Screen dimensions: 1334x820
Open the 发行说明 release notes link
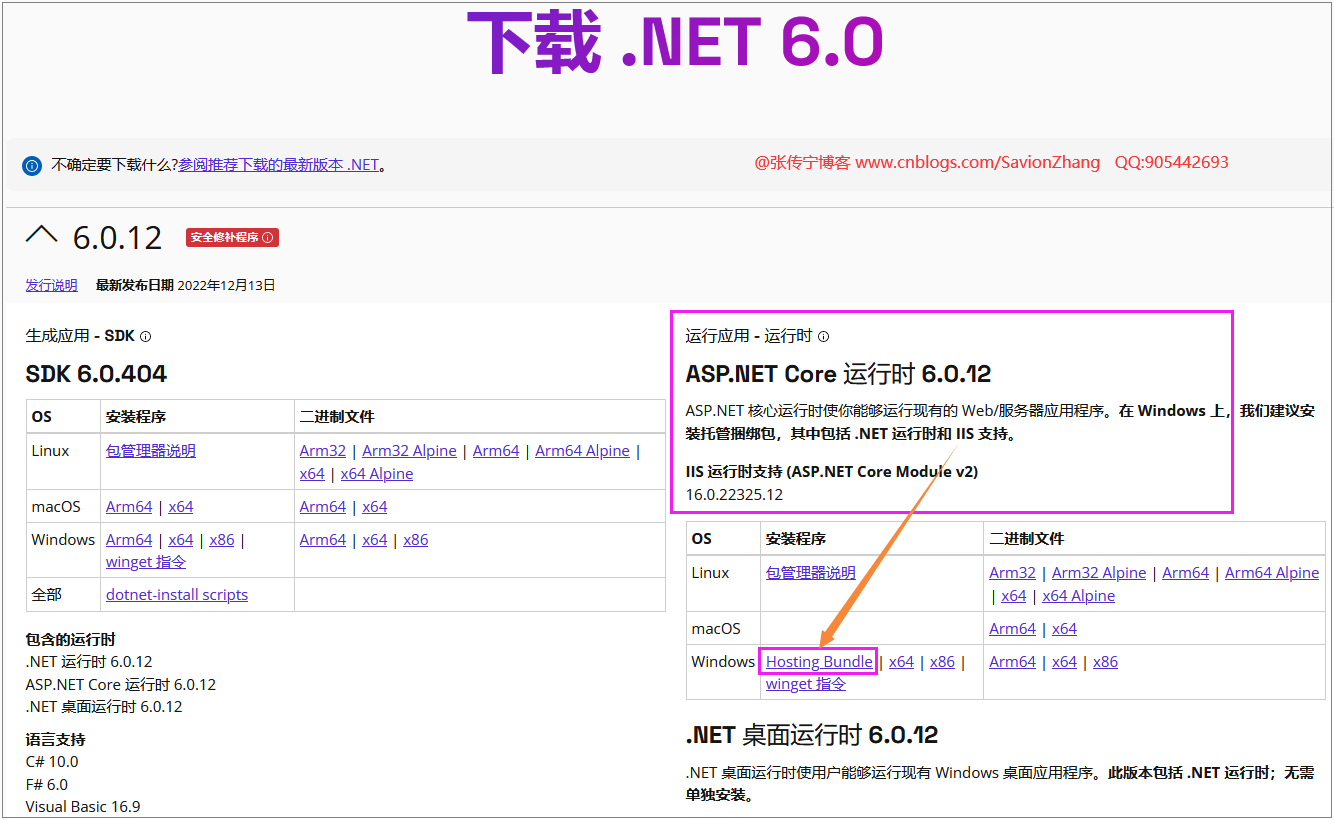pos(51,285)
